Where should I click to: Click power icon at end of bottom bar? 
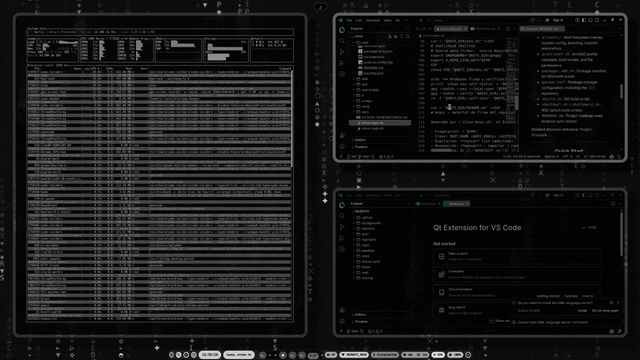pyautogui.click(x=468, y=355)
